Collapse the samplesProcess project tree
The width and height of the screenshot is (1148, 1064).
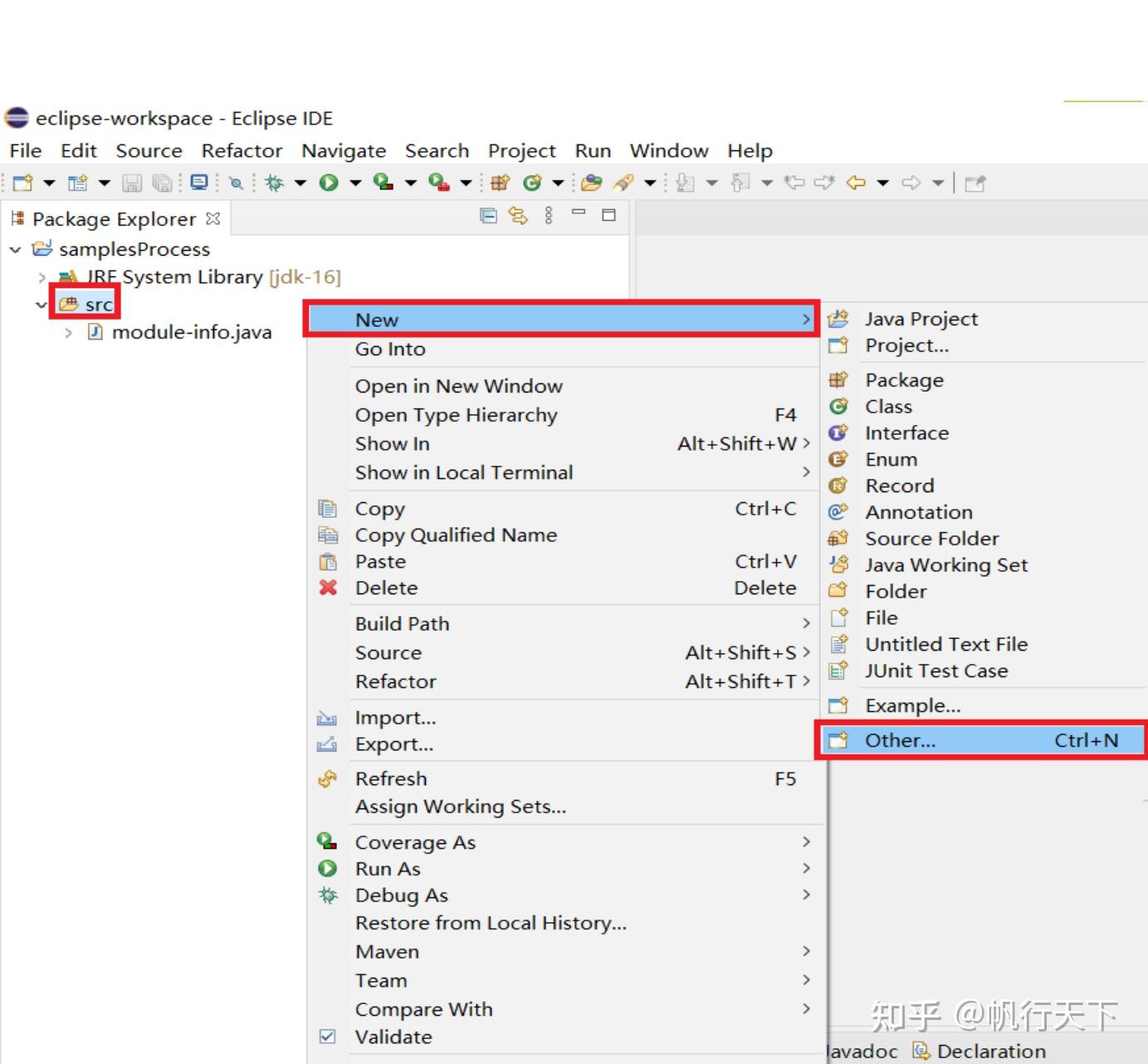click(x=15, y=249)
